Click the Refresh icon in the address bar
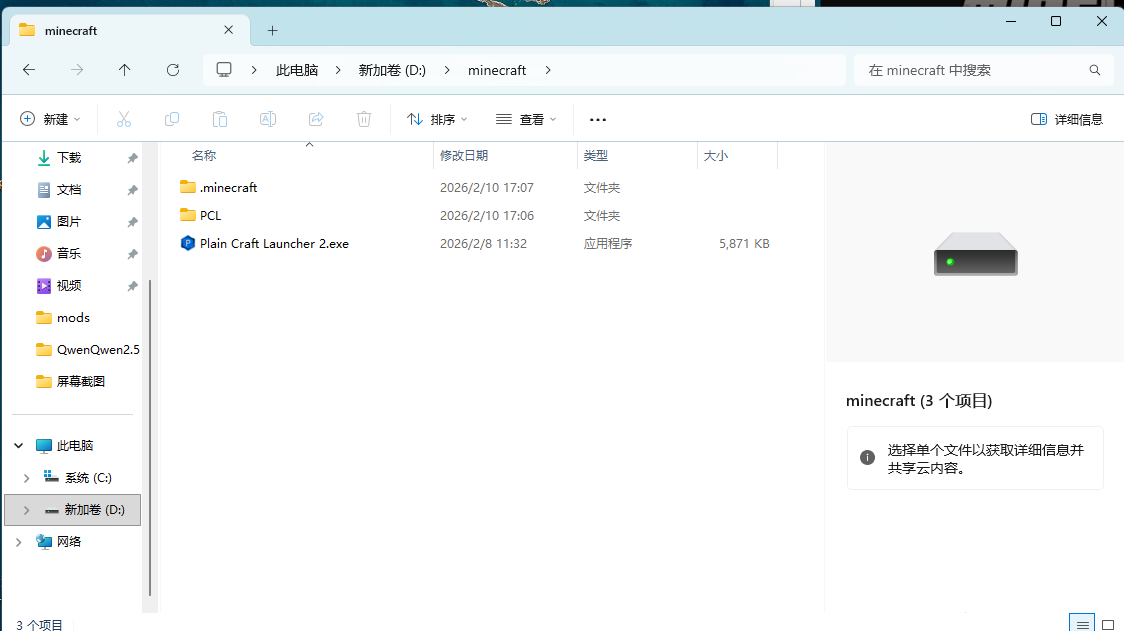1124x631 pixels. point(172,69)
